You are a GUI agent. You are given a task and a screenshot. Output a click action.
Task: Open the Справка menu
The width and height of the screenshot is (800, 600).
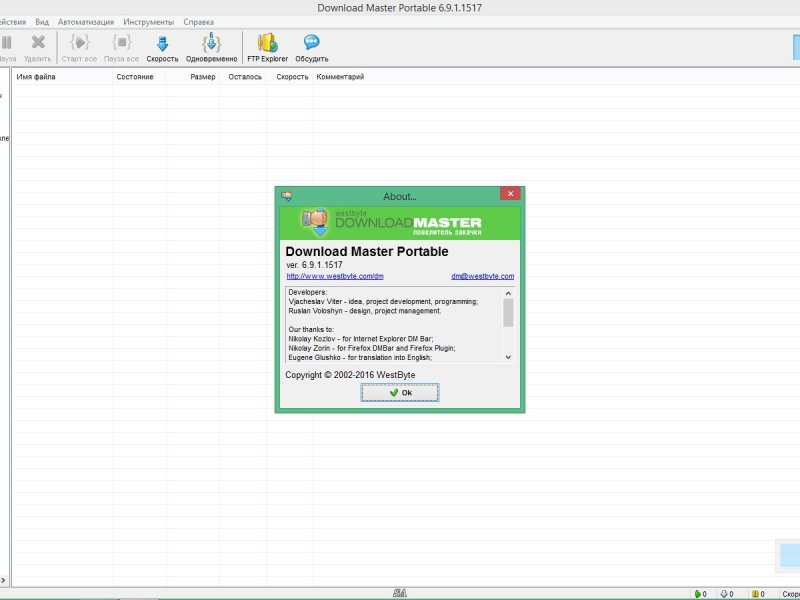(x=198, y=22)
